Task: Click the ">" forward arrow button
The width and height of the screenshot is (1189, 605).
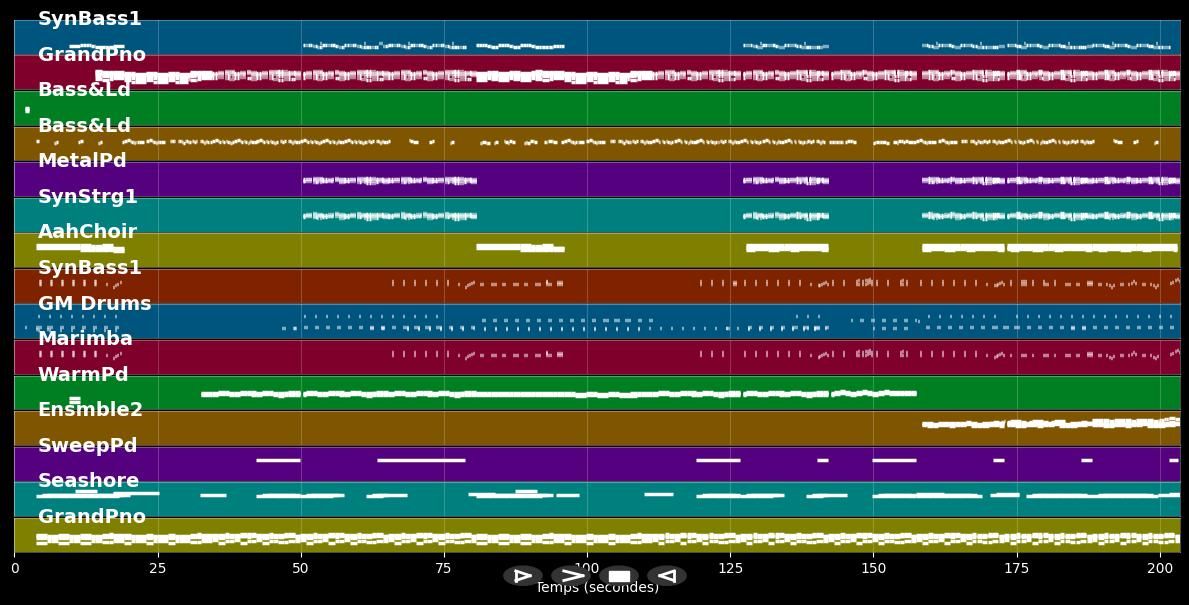Action: [x=571, y=576]
